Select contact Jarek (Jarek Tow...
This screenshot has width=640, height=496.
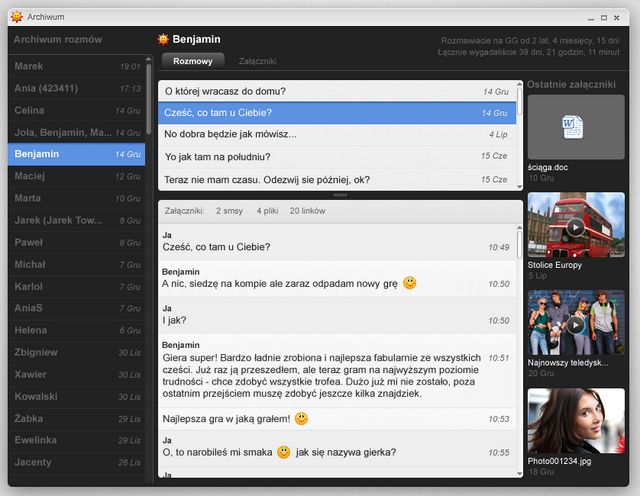tap(77, 220)
